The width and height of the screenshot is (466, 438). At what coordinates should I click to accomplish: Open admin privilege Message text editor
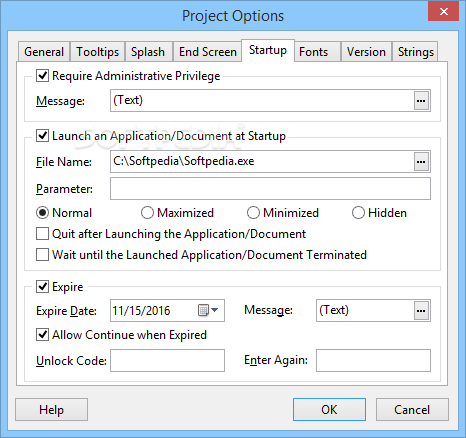coord(421,101)
